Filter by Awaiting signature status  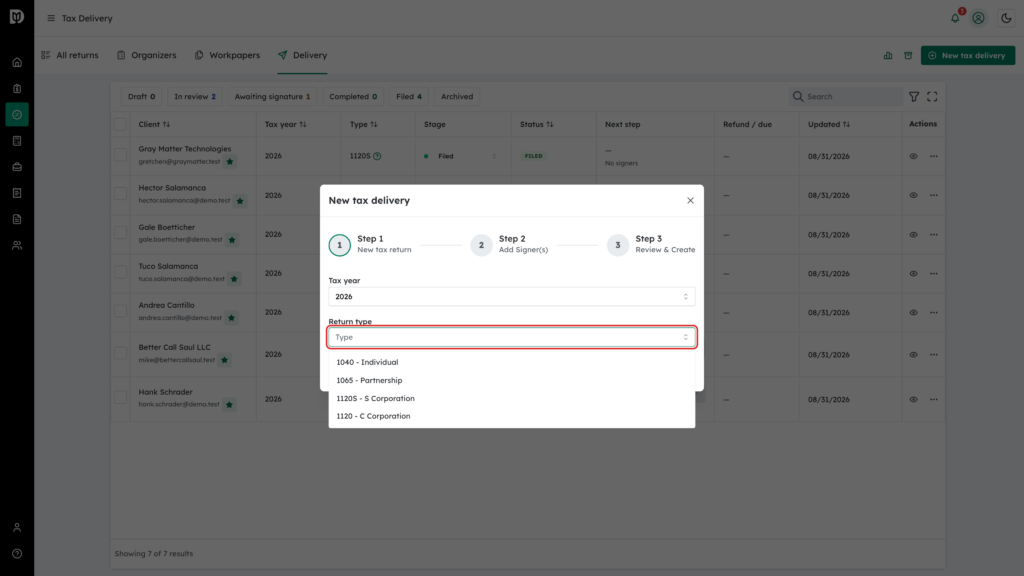(272, 97)
